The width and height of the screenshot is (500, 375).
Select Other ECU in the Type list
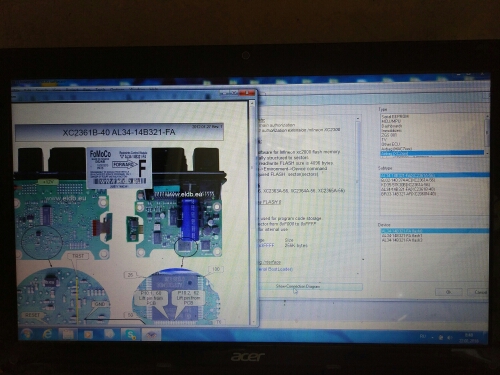tap(391, 144)
